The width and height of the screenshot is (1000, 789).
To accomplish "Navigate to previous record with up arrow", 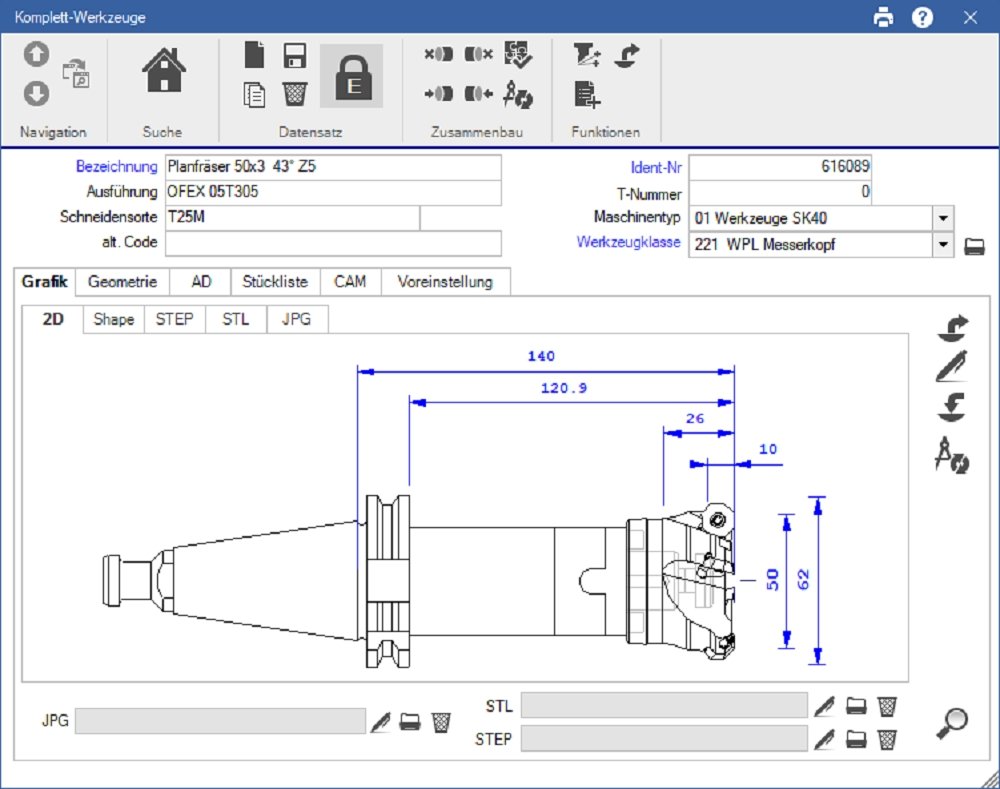I will [36, 55].
